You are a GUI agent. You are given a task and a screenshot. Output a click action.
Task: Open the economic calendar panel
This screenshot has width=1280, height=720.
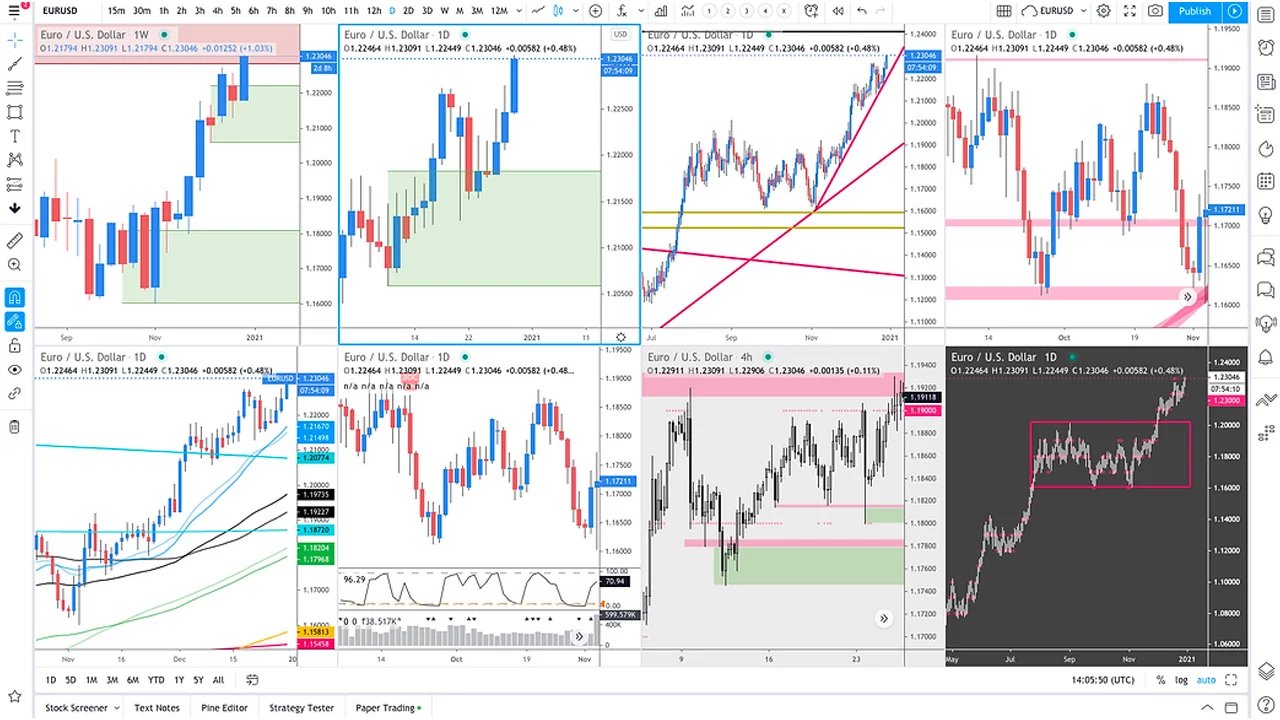[x=1266, y=181]
